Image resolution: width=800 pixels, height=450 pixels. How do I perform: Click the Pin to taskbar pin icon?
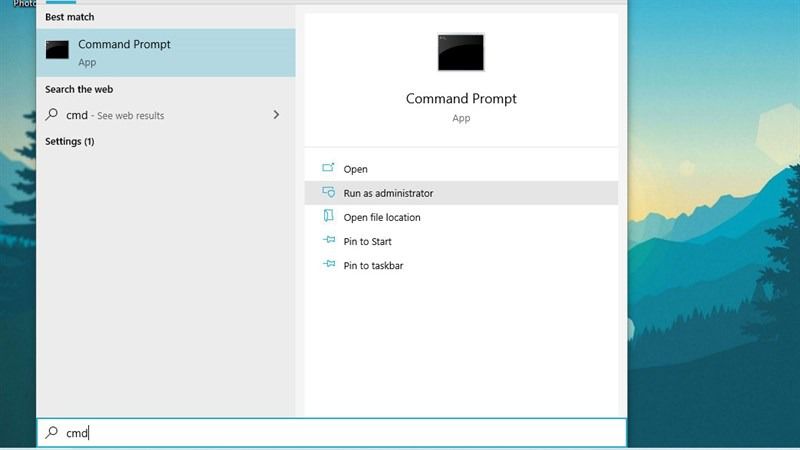coord(329,264)
